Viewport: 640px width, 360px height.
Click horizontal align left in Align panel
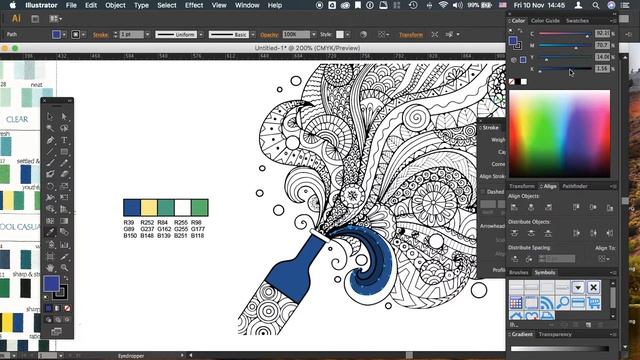[514, 207]
